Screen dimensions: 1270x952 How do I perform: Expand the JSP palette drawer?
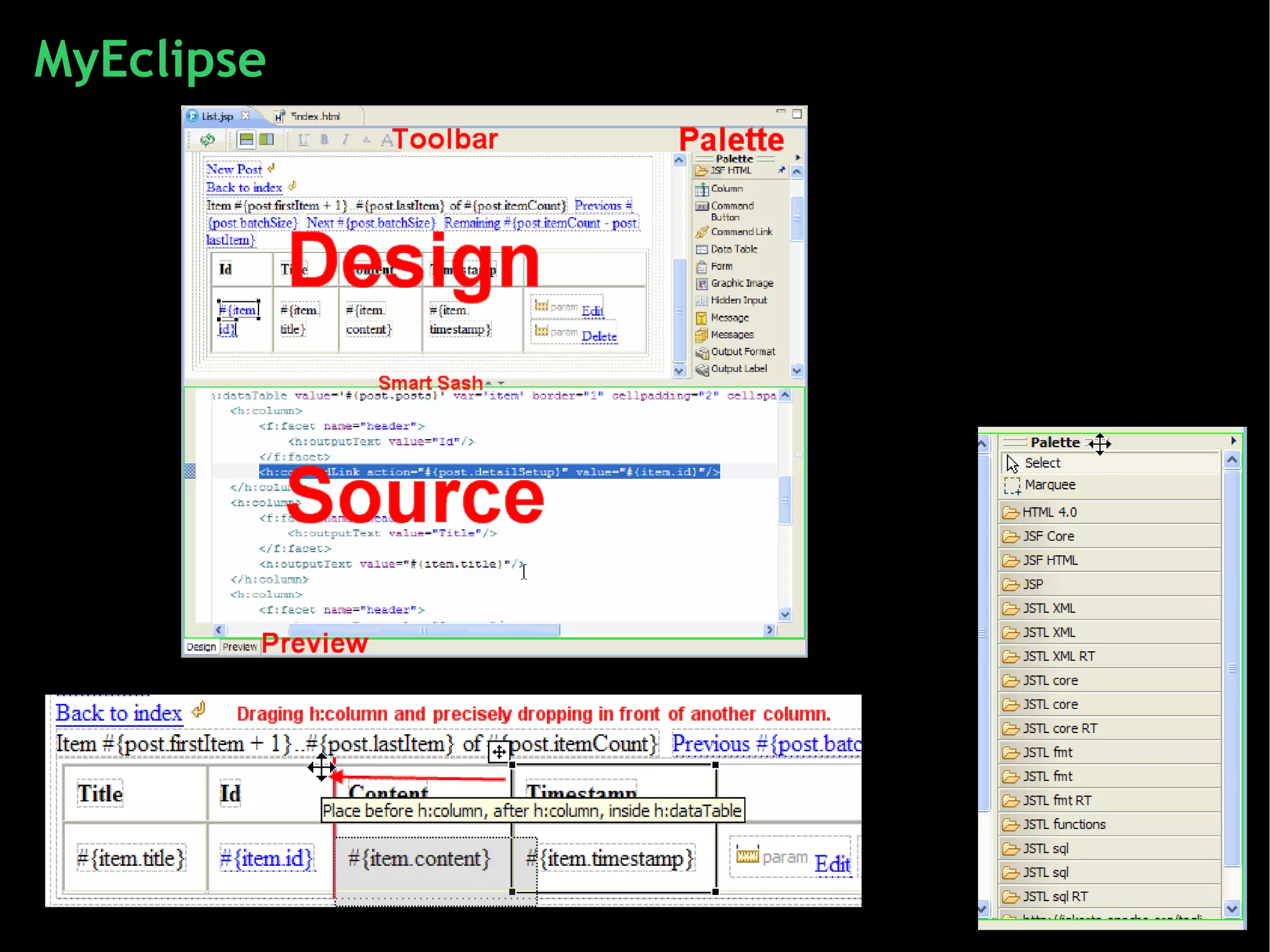coord(1110,585)
